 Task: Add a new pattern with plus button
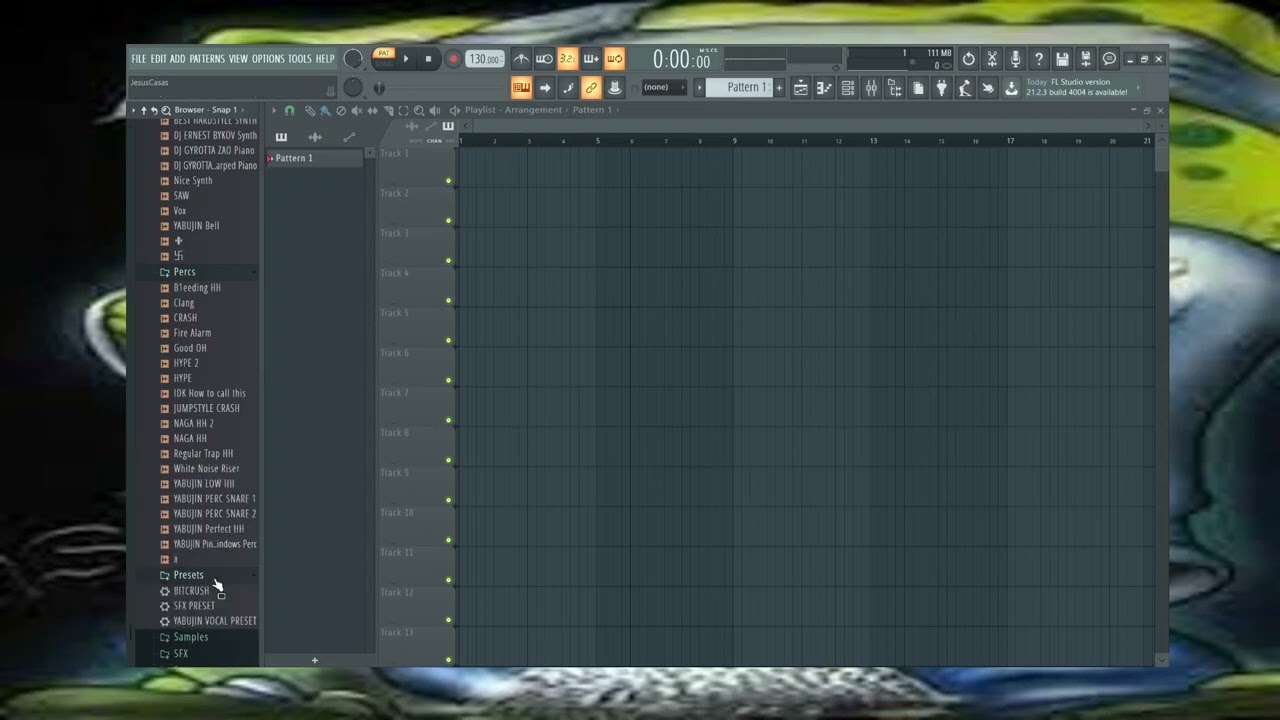coord(779,88)
